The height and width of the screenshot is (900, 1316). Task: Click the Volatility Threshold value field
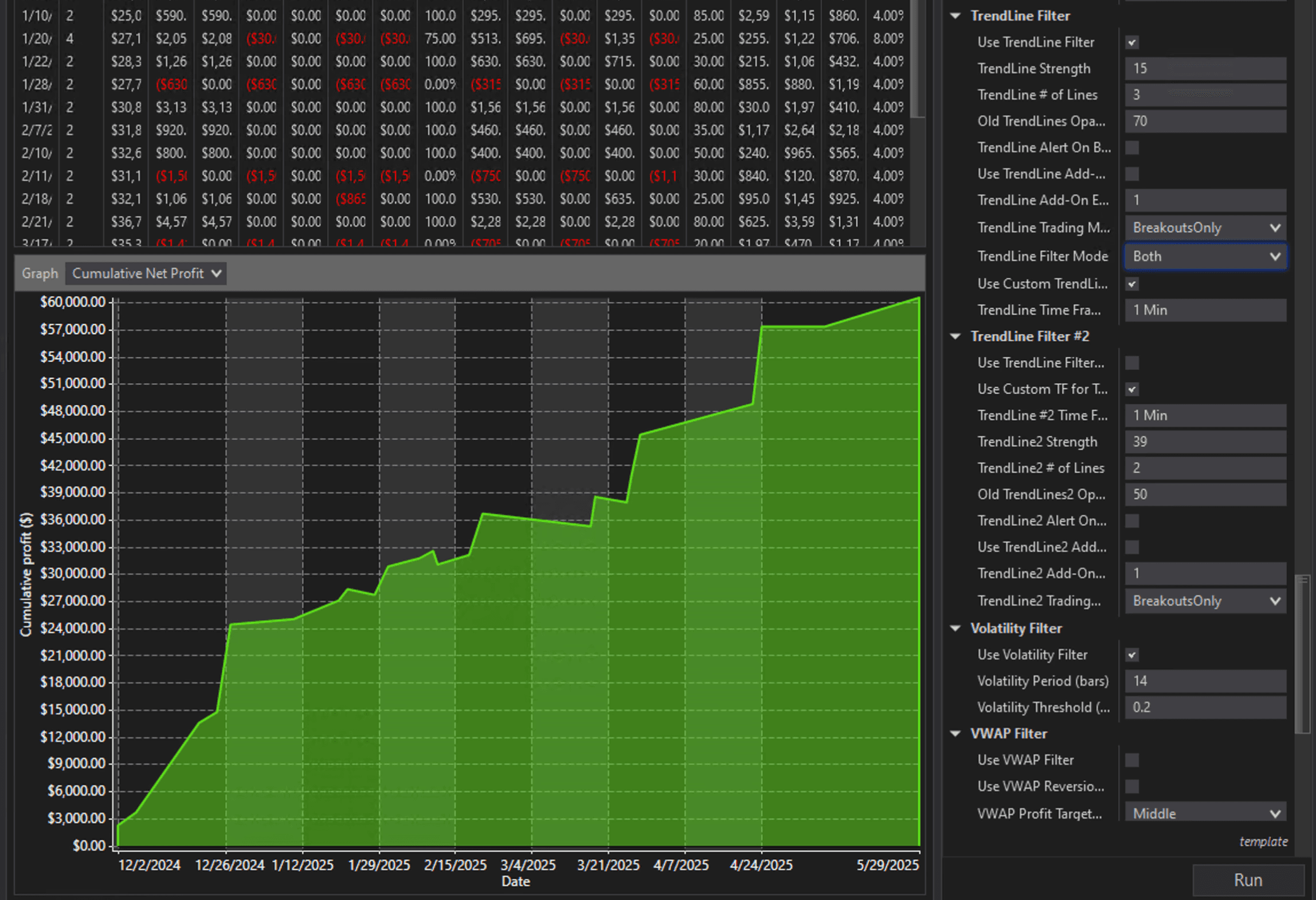point(1205,707)
